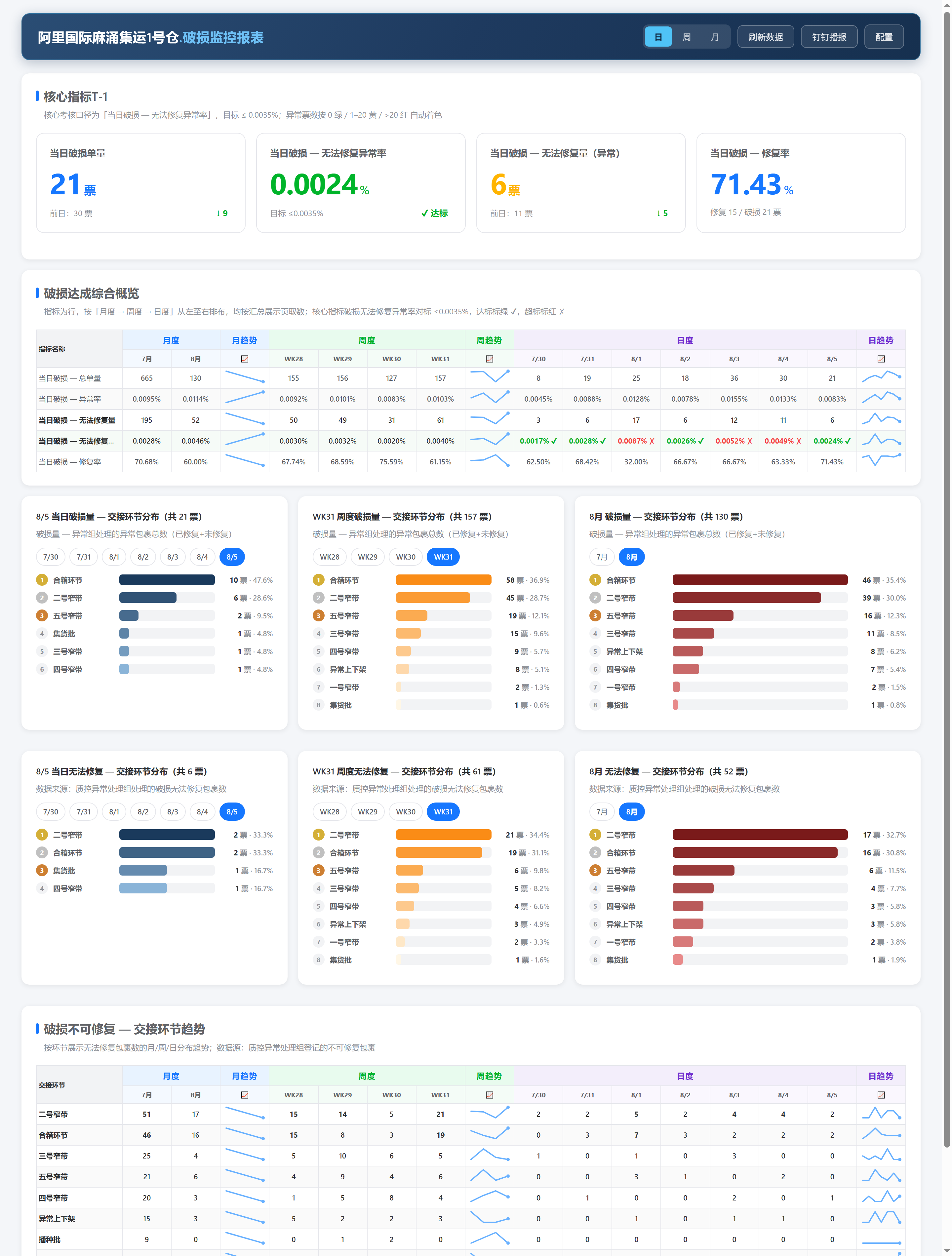Click the rank 3 badge for 集货批 in the 8/5 当日无法修复 card
The width and height of the screenshot is (952, 1256).
pyautogui.click(x=41, y=871)
